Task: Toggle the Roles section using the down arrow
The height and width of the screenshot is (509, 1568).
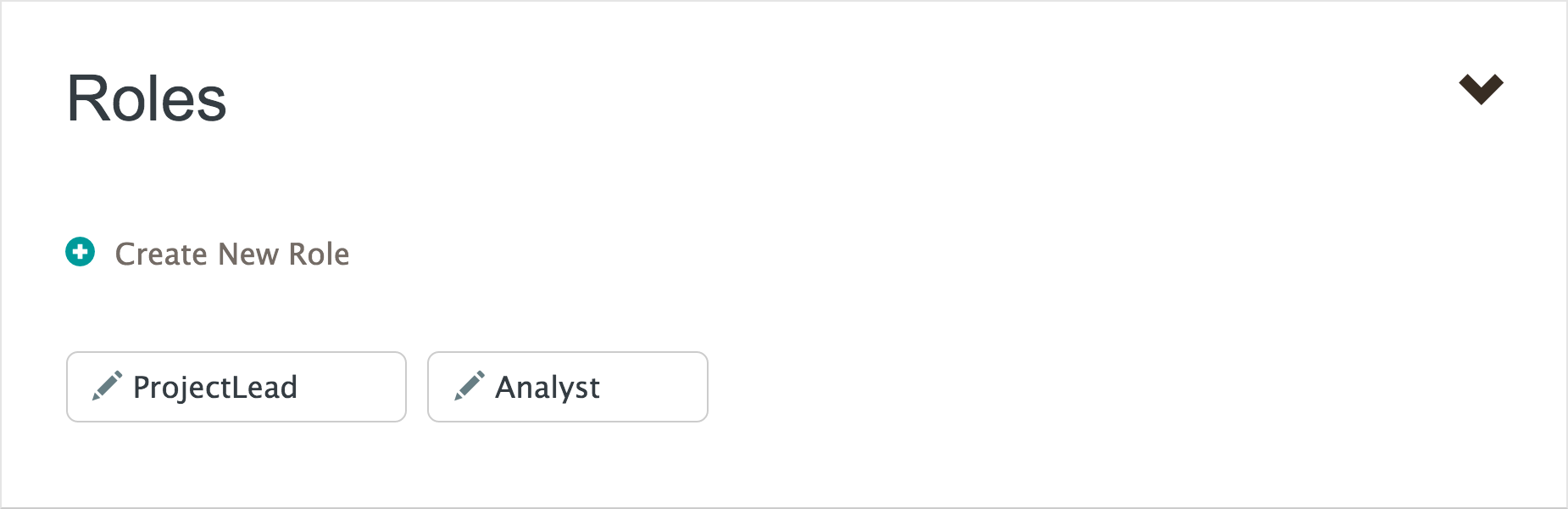Action: (x=1481, y=89)
